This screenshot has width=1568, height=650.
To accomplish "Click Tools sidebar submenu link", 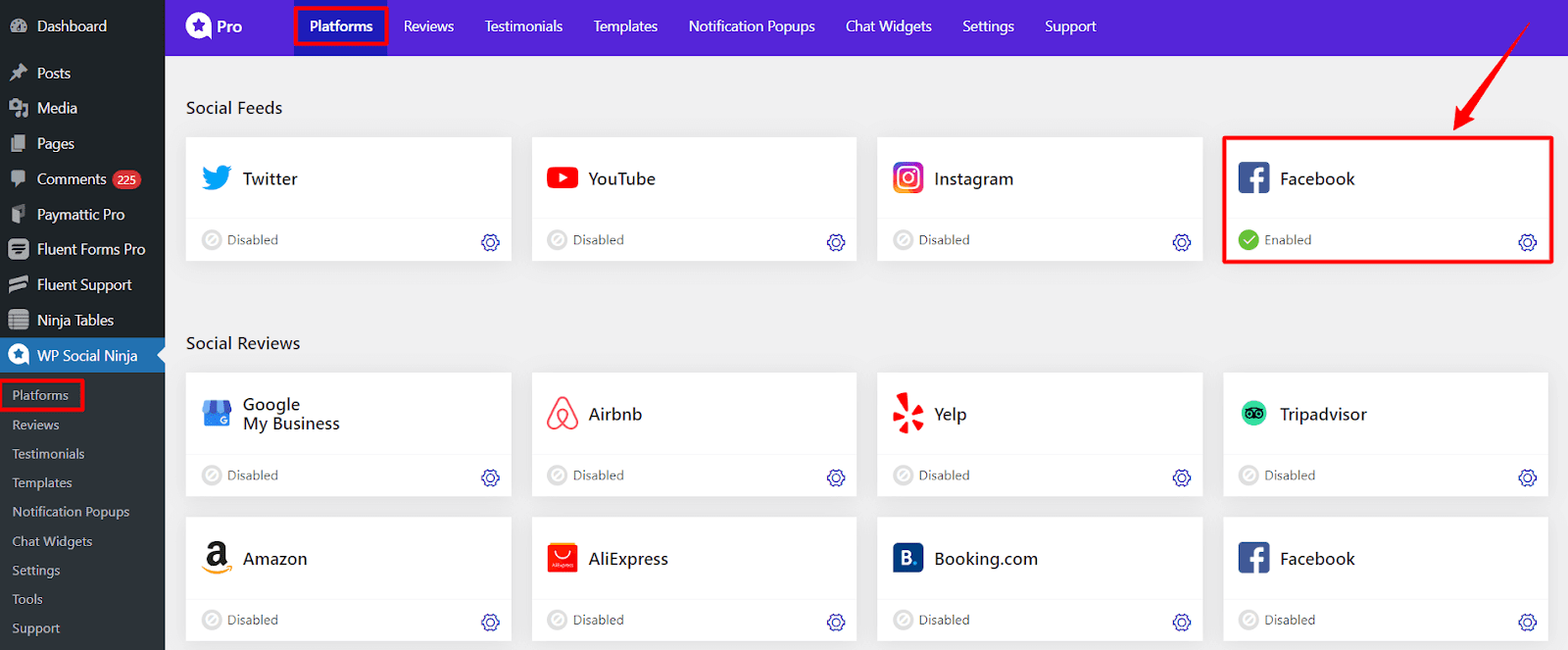I will pyautogui.click(x=27, y=599).
